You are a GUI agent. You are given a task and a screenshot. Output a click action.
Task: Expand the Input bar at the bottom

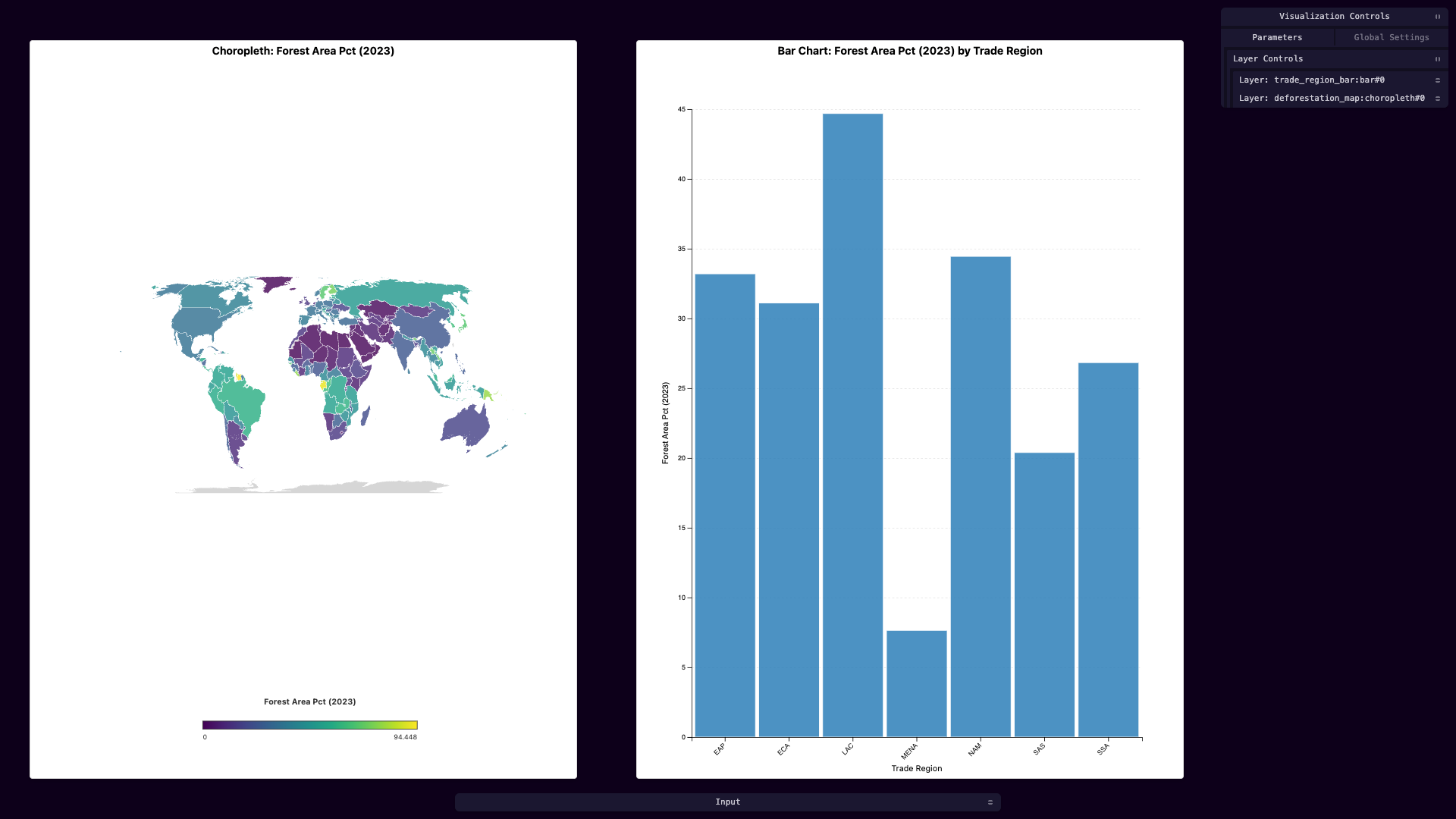pos(728,802)
